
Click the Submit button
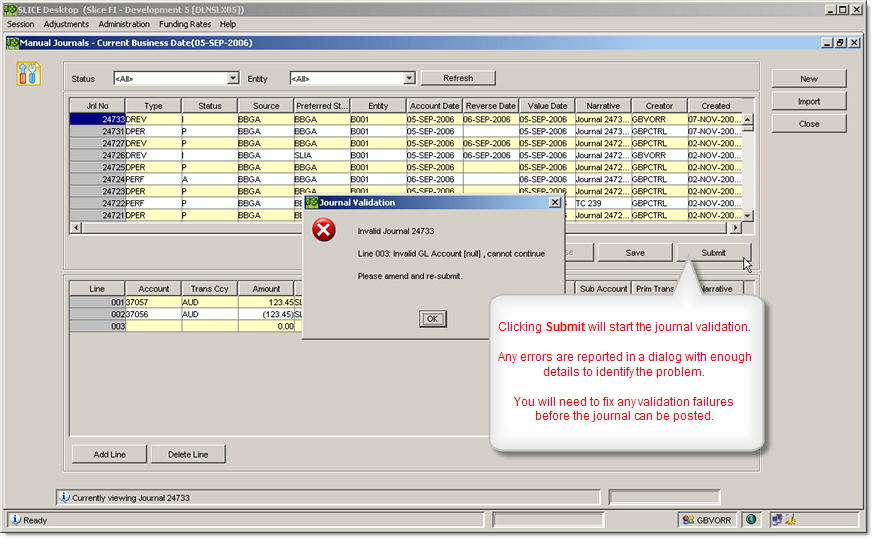713,253
